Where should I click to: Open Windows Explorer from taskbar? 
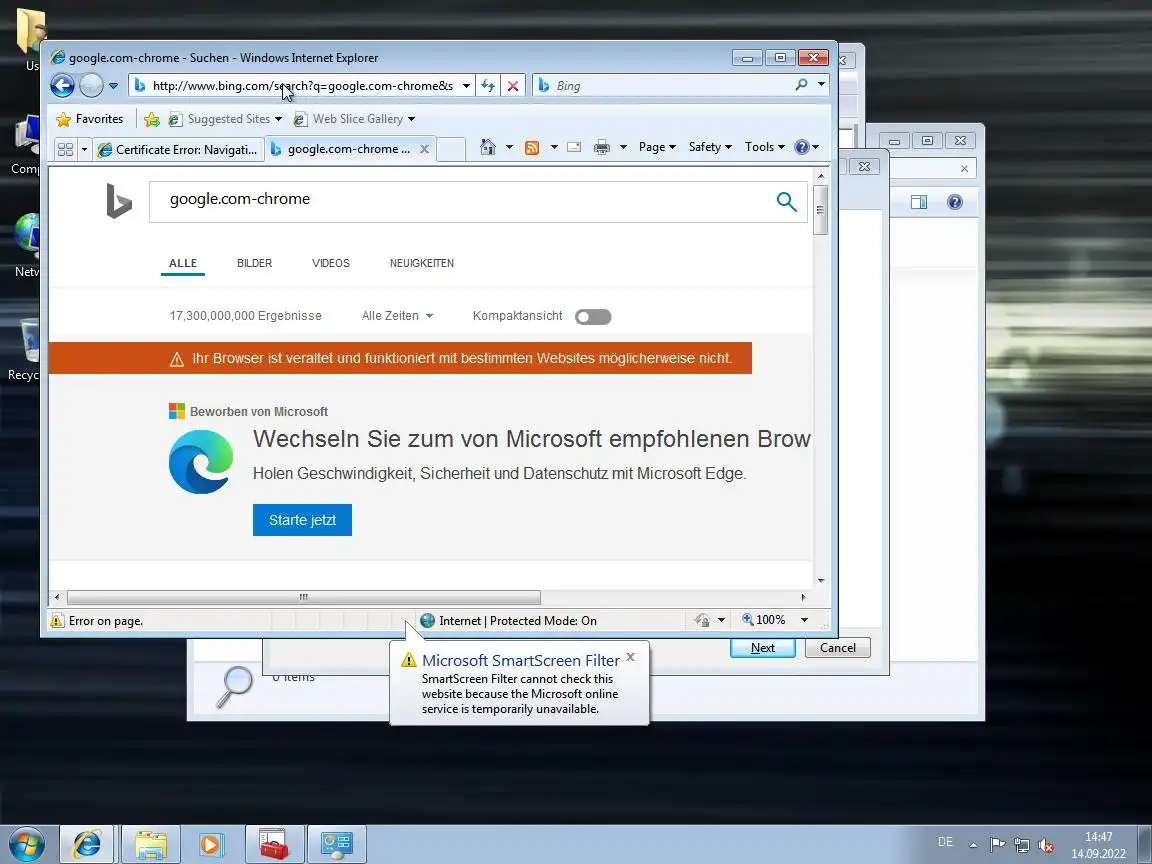point(151,844)
